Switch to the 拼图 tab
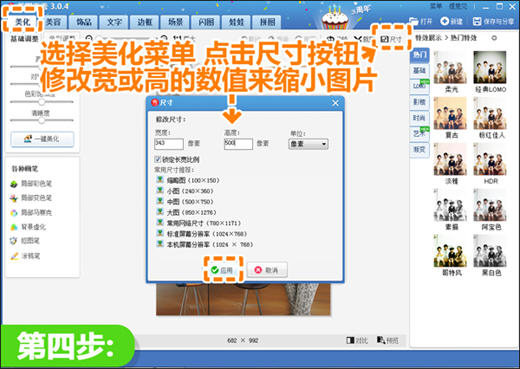The image size is (520, 369). click(267, 22)
